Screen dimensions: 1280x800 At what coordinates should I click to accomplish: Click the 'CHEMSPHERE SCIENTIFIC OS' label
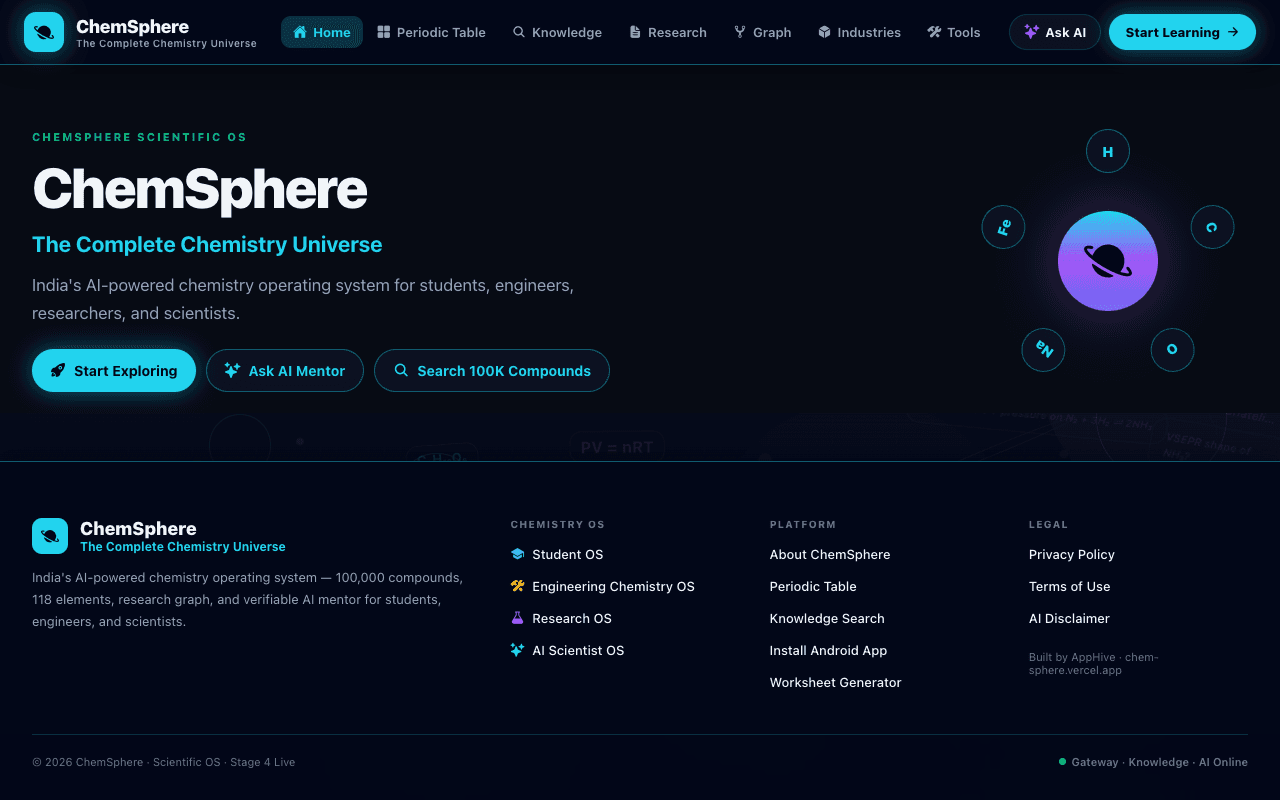pos(139,137)
